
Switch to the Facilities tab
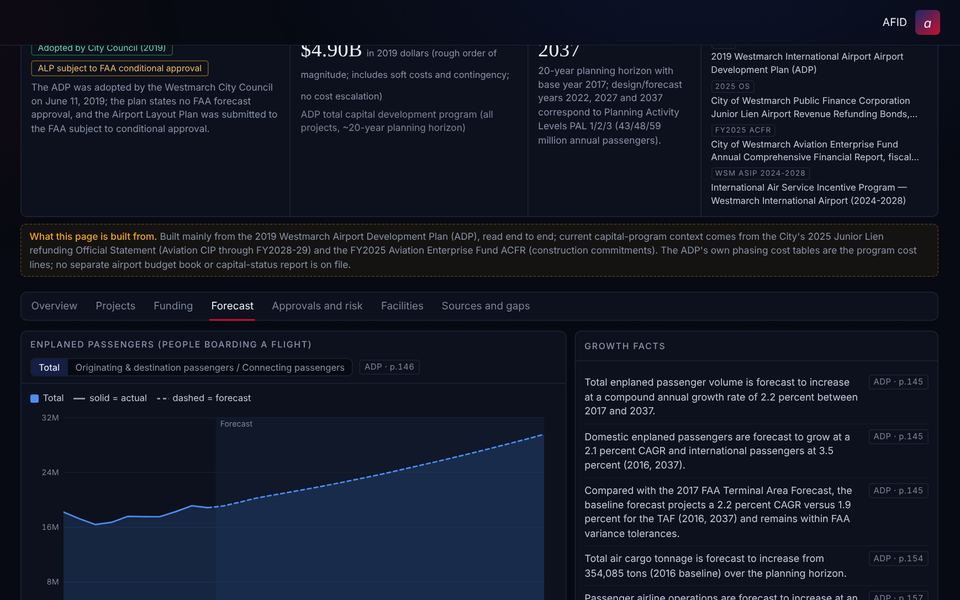point(402,306)
